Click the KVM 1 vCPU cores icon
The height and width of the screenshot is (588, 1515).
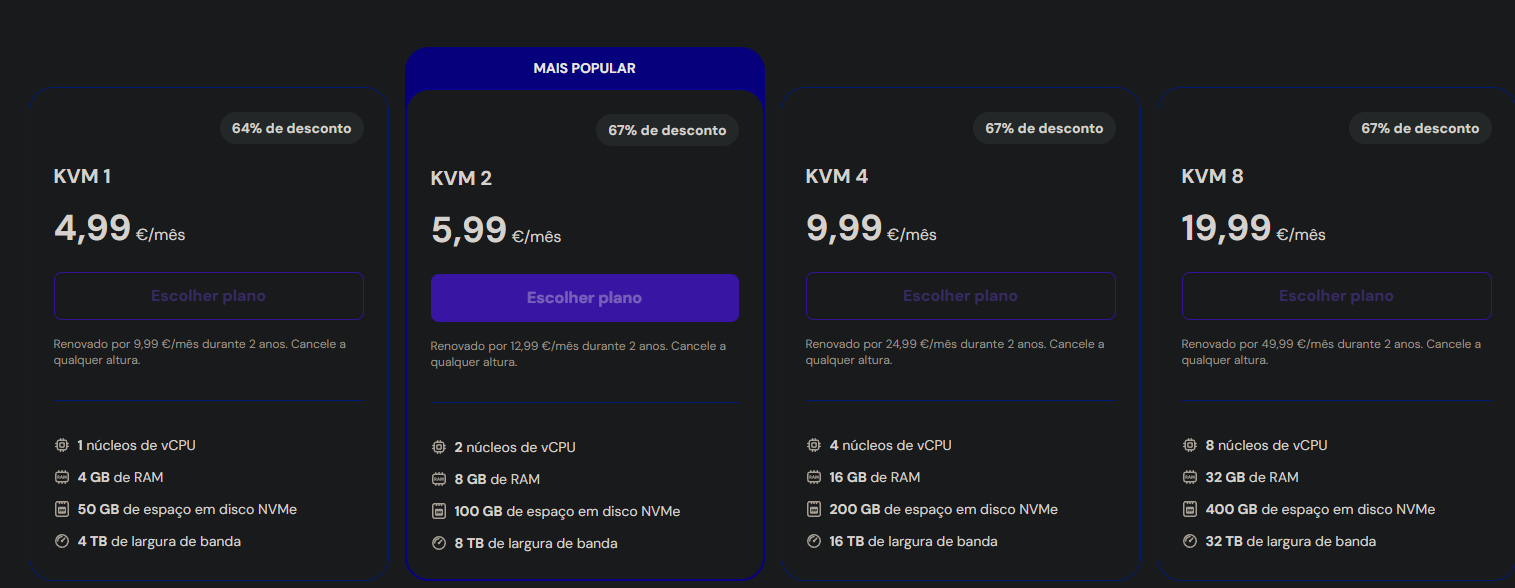point(62,445)
